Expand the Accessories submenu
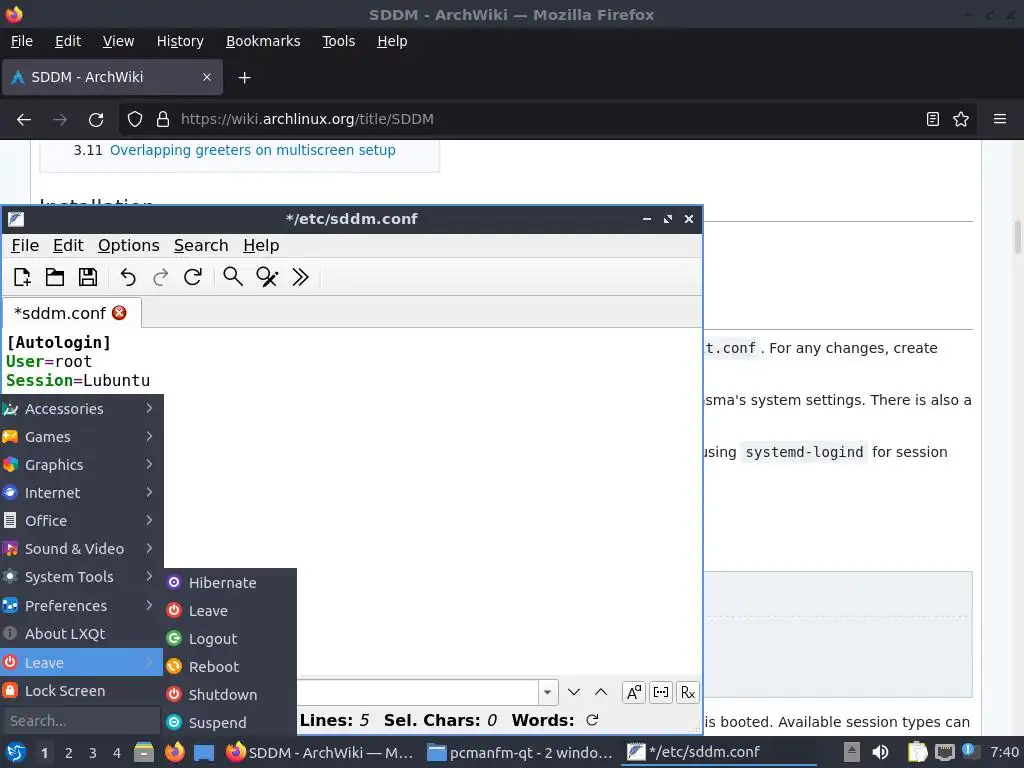Viewport: 1024px width, 768px height. 82,409
